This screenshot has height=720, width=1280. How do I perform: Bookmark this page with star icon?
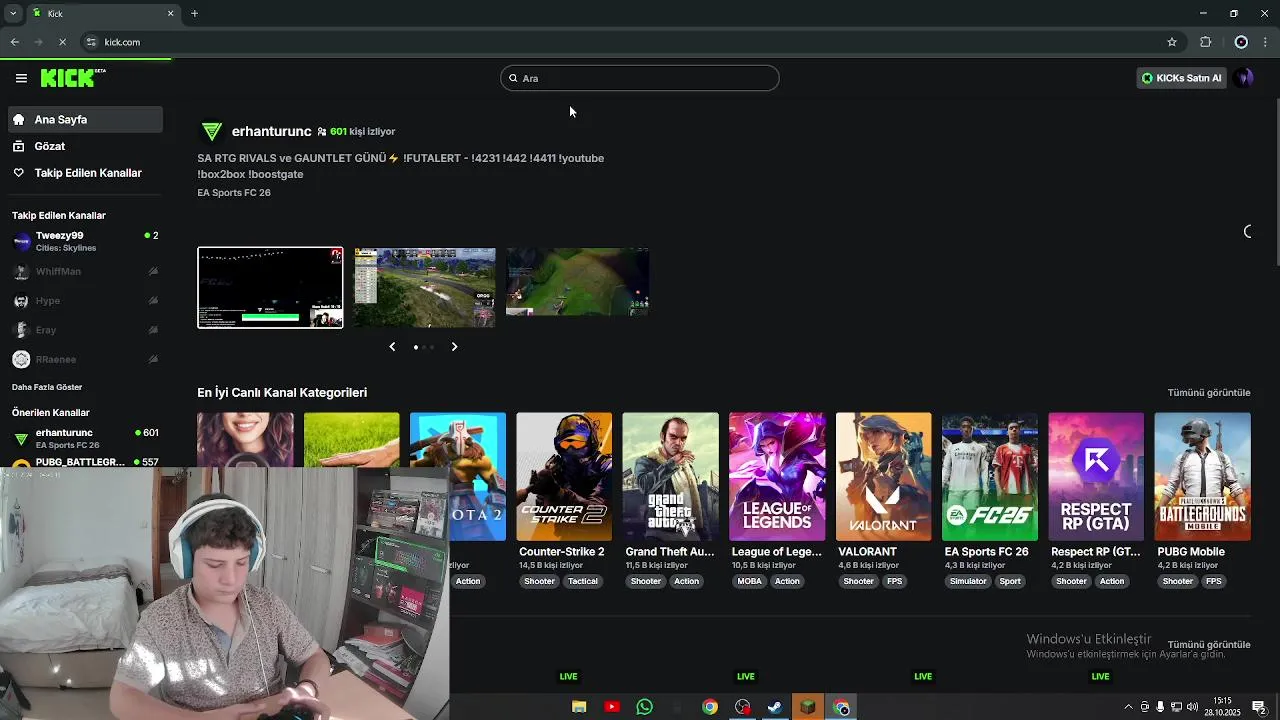(x=1172, y=42)
